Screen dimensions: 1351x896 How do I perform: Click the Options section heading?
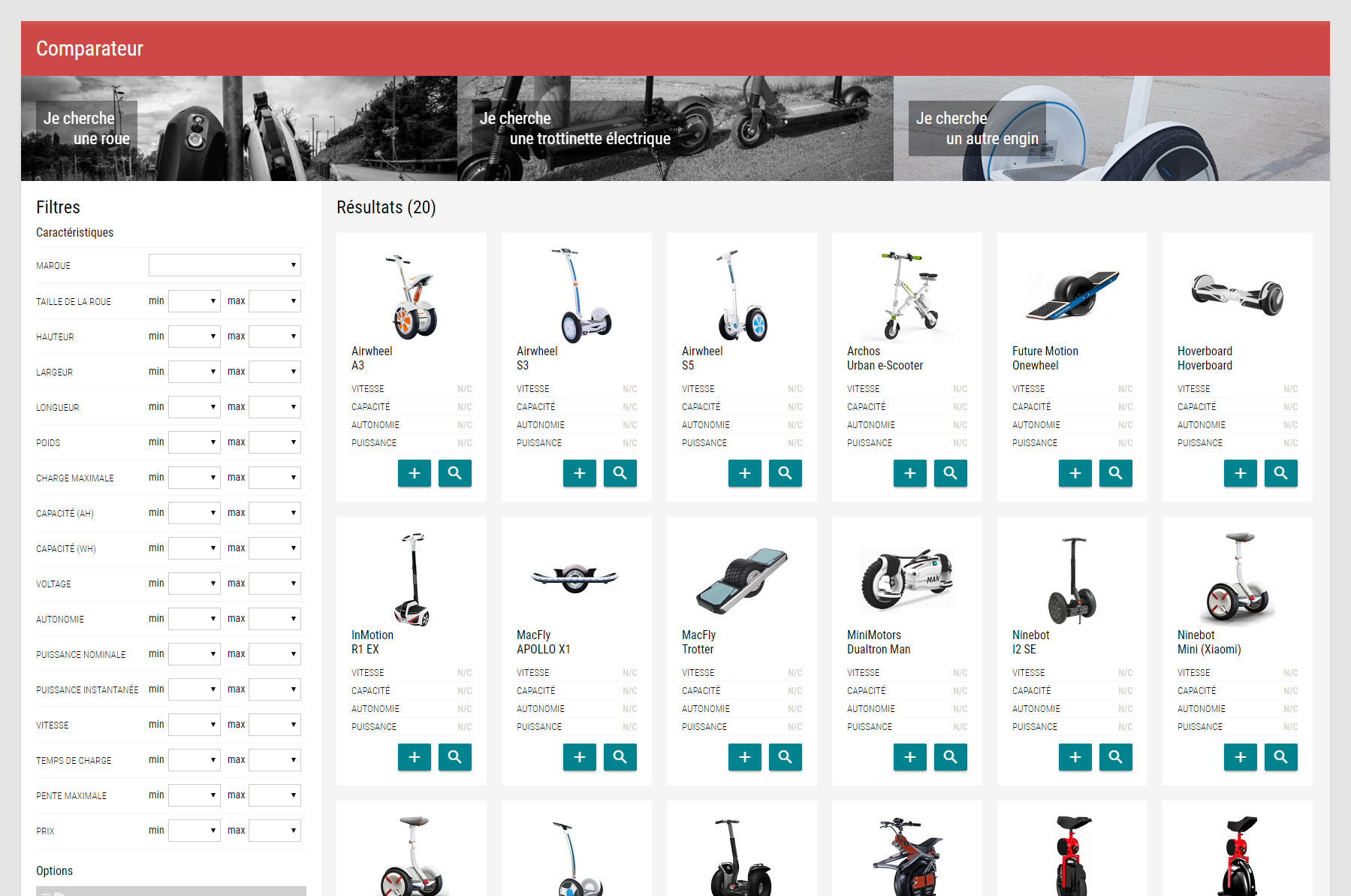tap(54, 870)
